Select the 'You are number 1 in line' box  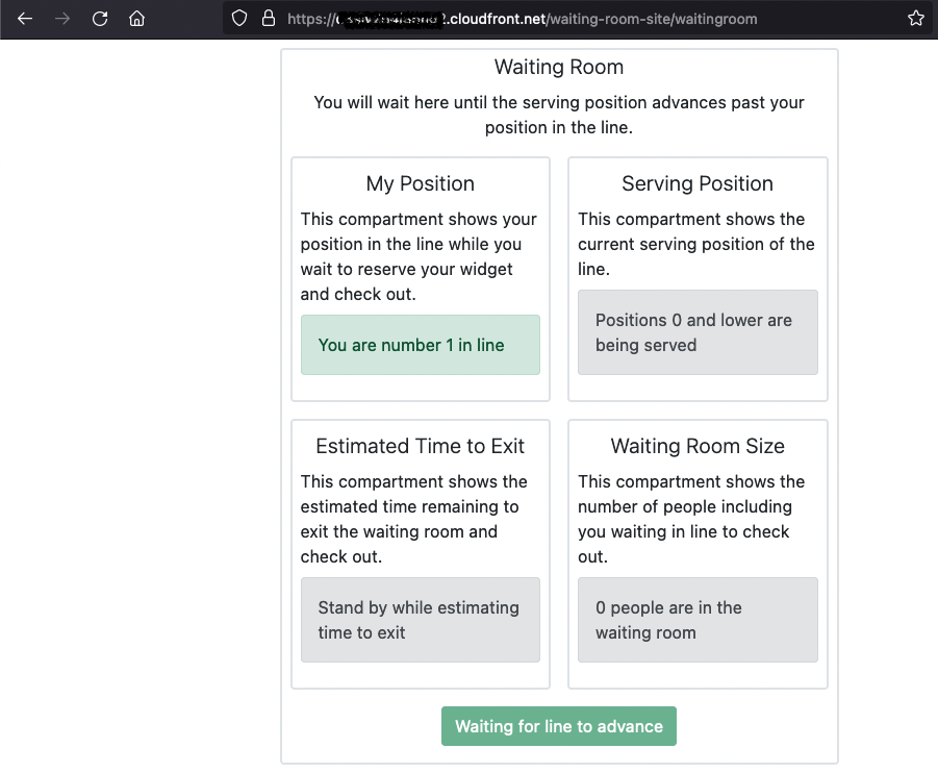(420, 345)
